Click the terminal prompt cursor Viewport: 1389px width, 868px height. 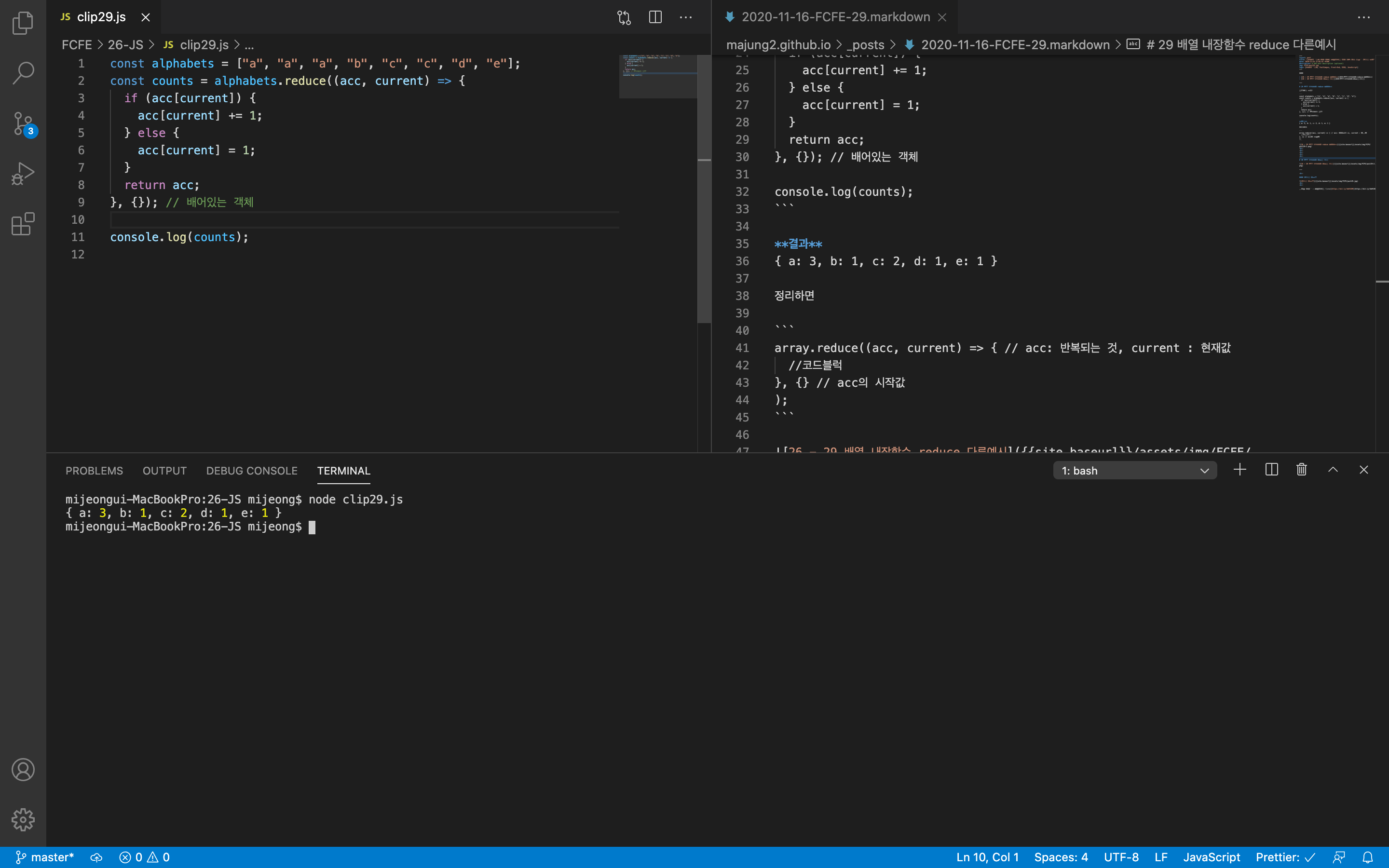(x=312, y=527)
